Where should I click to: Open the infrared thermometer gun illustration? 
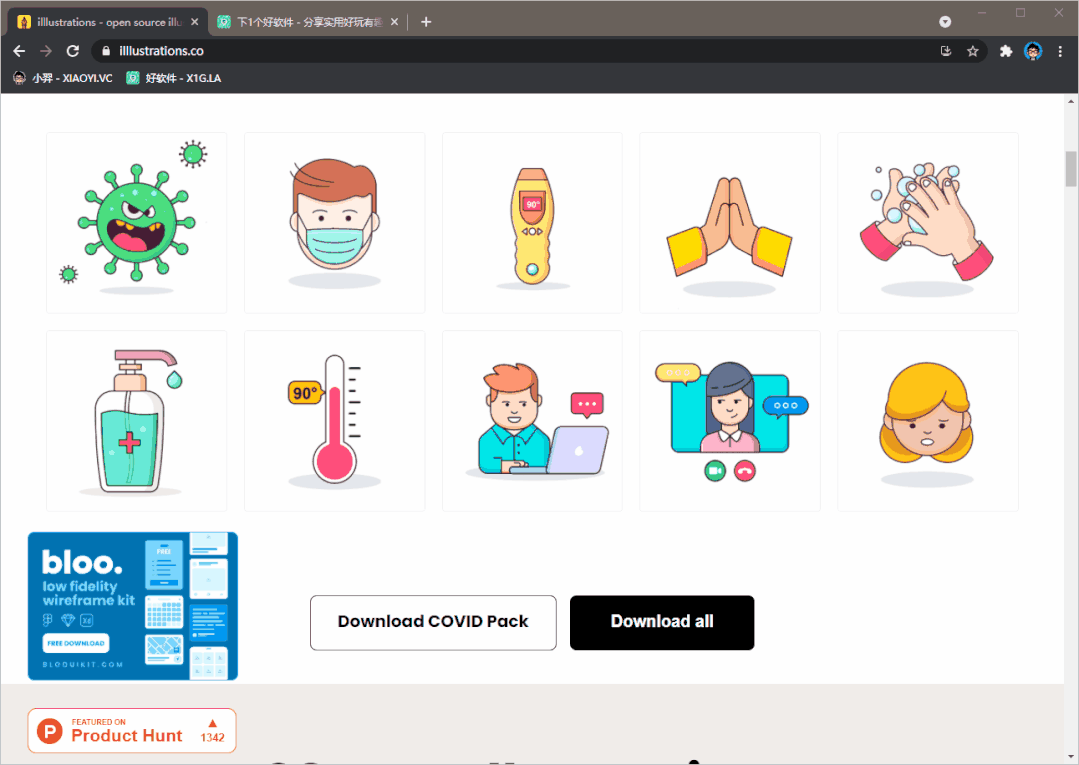coord(532,223)
